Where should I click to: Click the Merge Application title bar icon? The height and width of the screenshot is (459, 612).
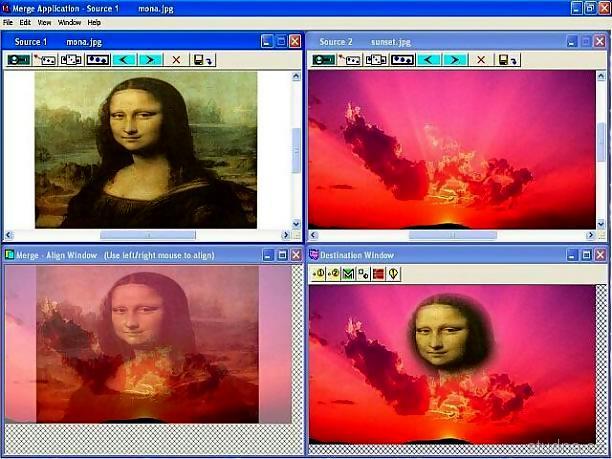coord(5,8)
